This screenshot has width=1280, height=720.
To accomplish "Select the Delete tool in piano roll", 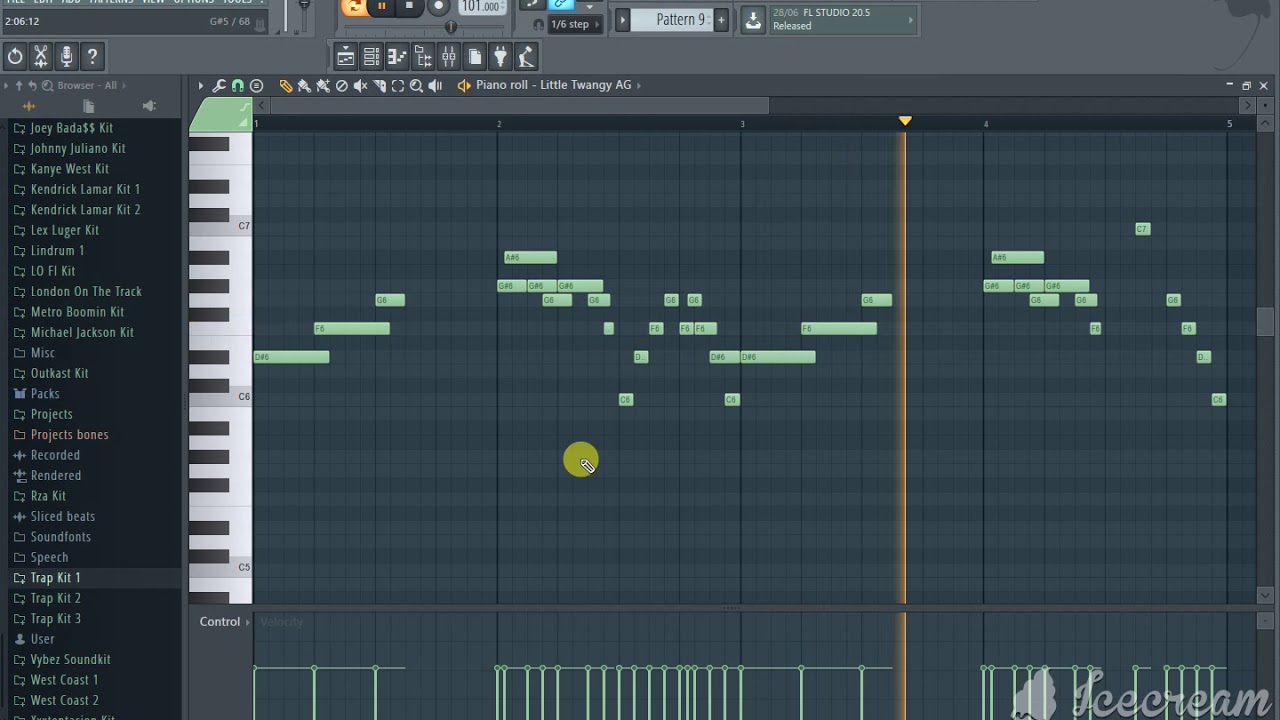I will pos(342,86).
